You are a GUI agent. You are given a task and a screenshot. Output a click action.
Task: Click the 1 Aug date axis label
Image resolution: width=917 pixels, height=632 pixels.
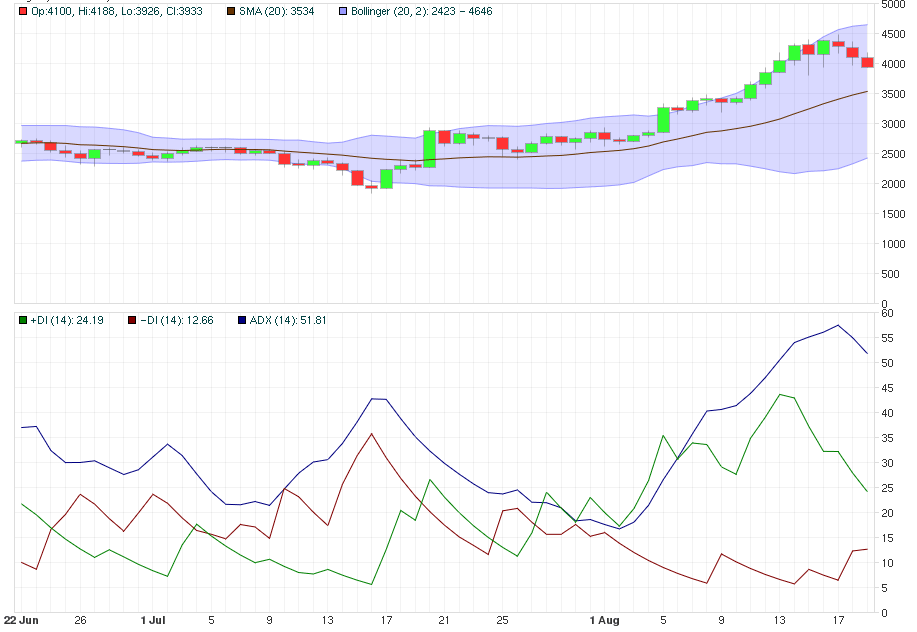pyautogui.click(x=604, y=621)
